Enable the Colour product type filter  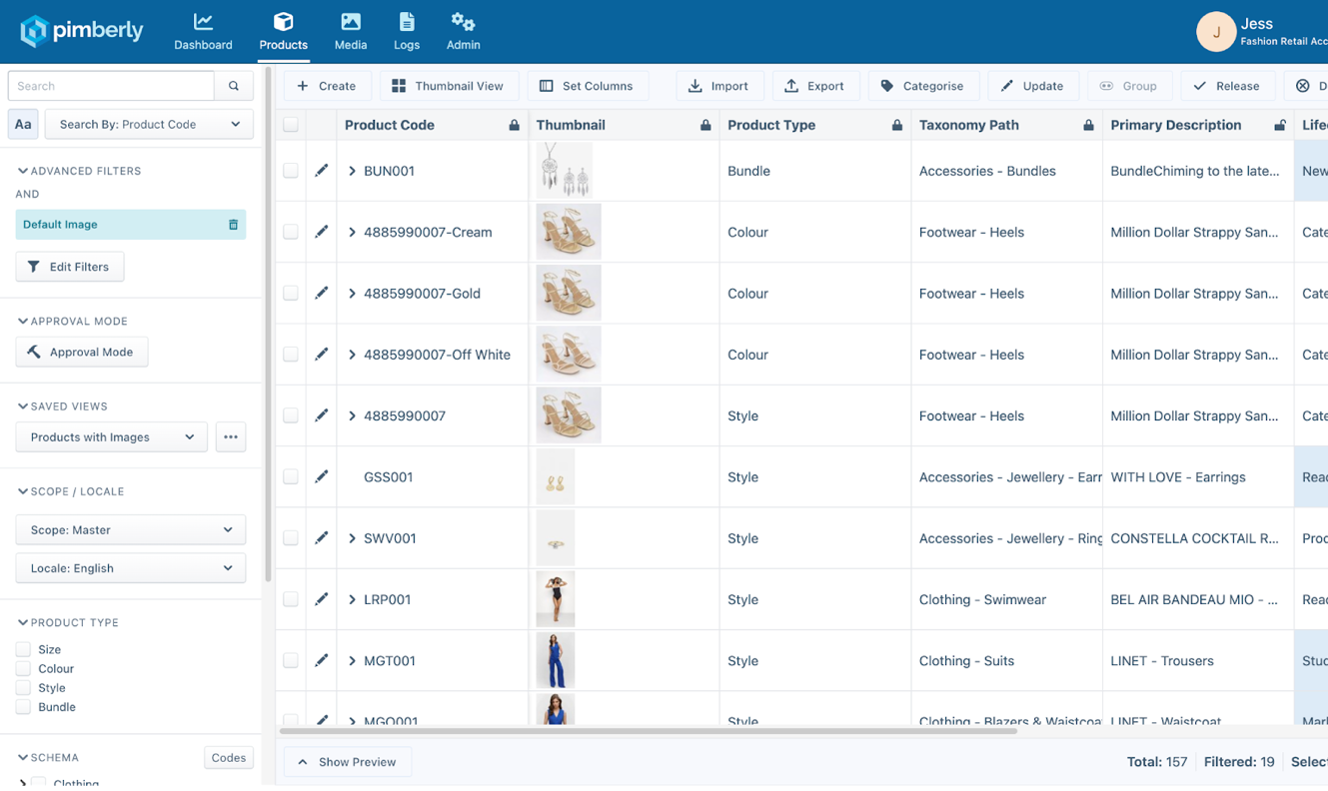21,668
